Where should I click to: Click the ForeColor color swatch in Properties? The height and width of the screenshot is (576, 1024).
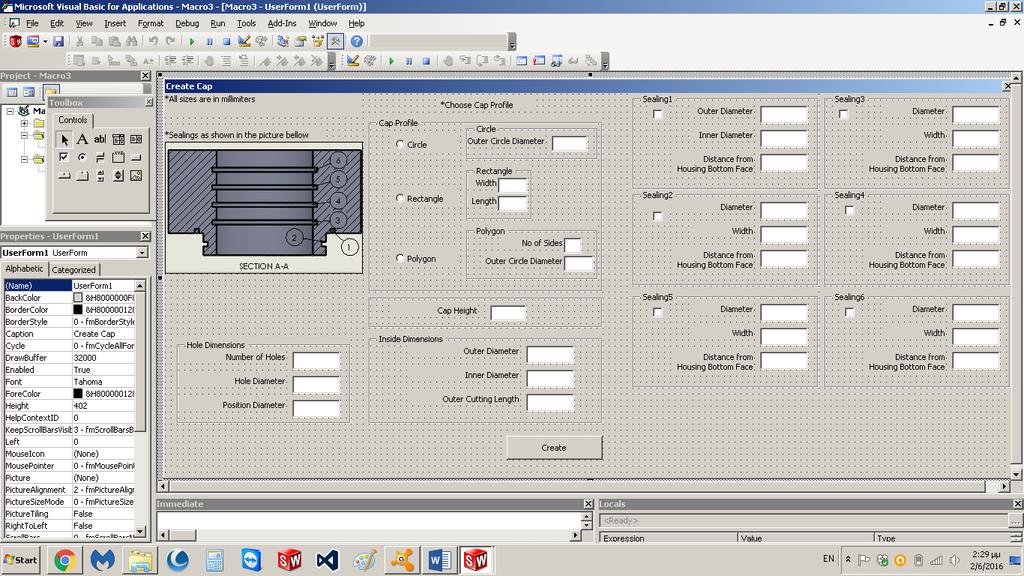(x=78, y=394)
